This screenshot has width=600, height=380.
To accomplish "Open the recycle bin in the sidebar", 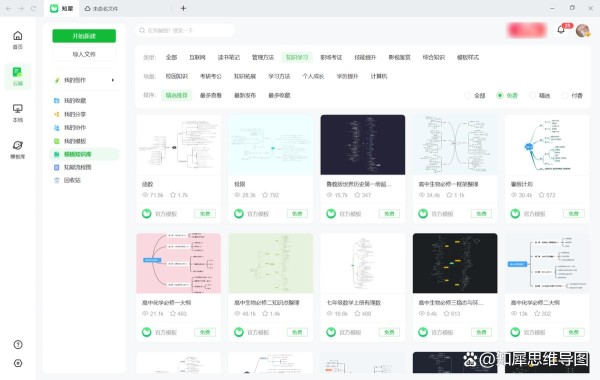I will point(68,180).
